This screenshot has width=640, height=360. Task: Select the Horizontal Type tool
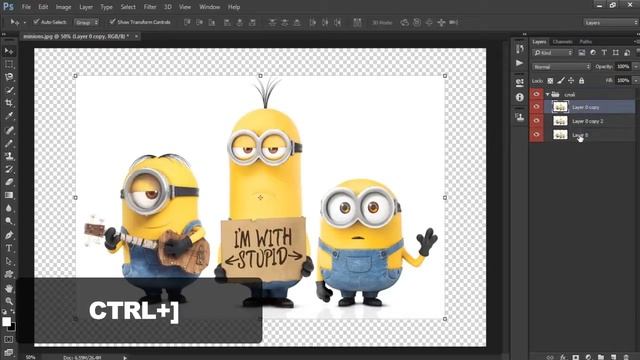coord(9,248)
